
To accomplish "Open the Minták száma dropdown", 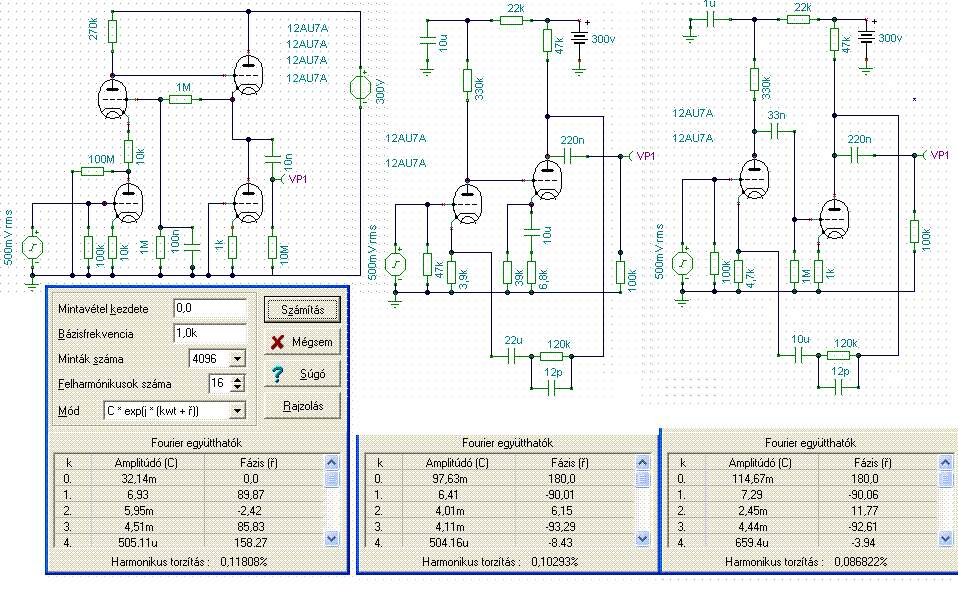I will (x=238, y=359).
